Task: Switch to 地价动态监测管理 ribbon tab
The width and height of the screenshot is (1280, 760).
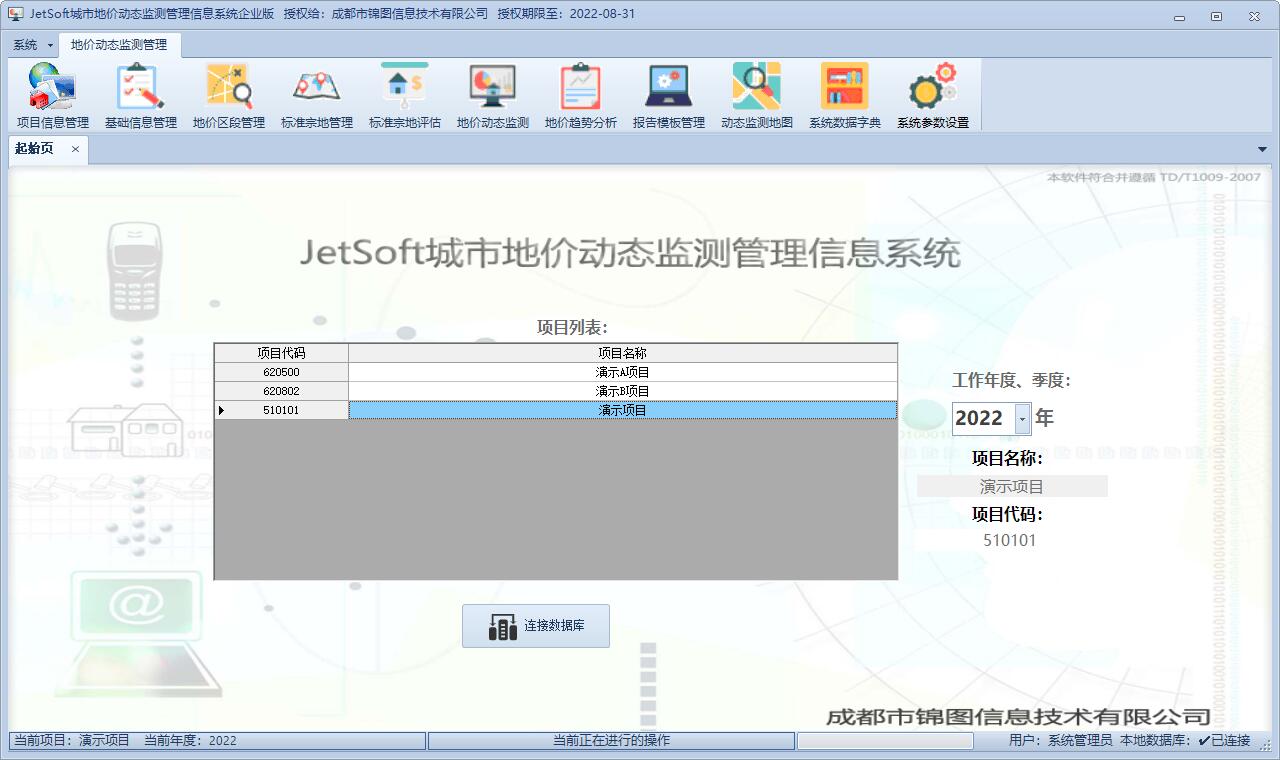Action: (119, 45)
